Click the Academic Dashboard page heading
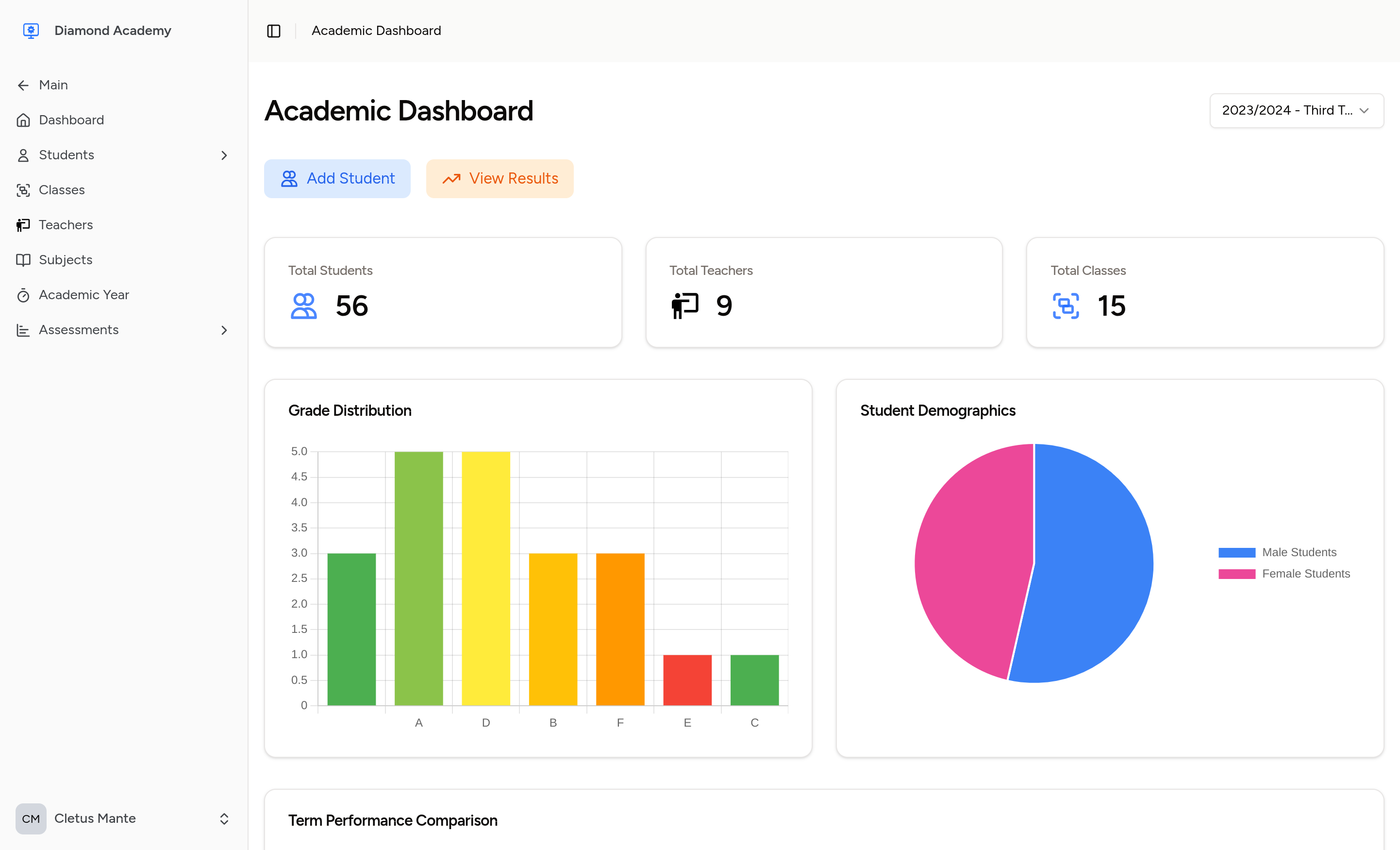The height and width of the screenshot is (850, 1400). (x=399, y=111)
